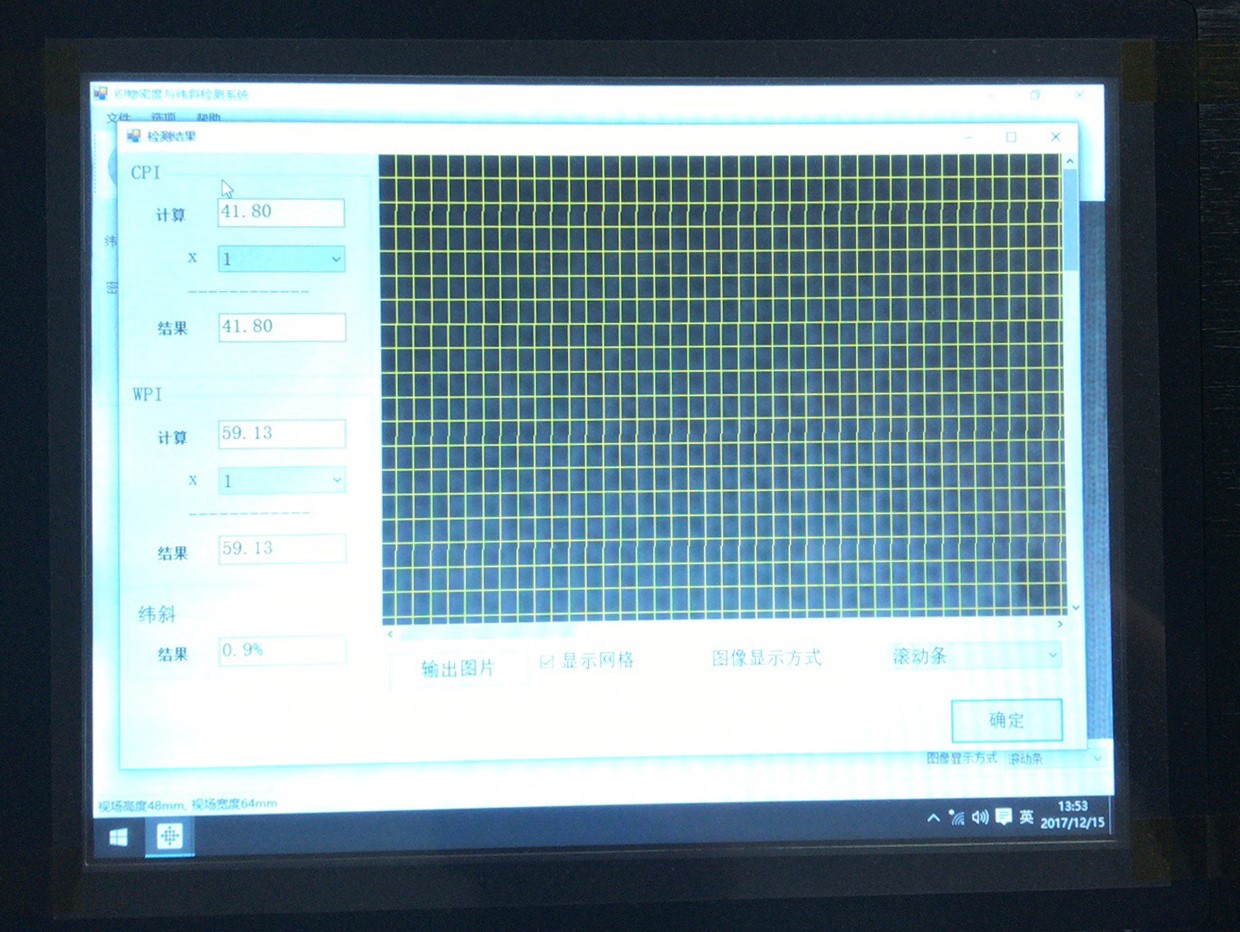Click the 英 input method indicator
The width and height of the screenshot is (1240, 932).
click(1026, 816)
